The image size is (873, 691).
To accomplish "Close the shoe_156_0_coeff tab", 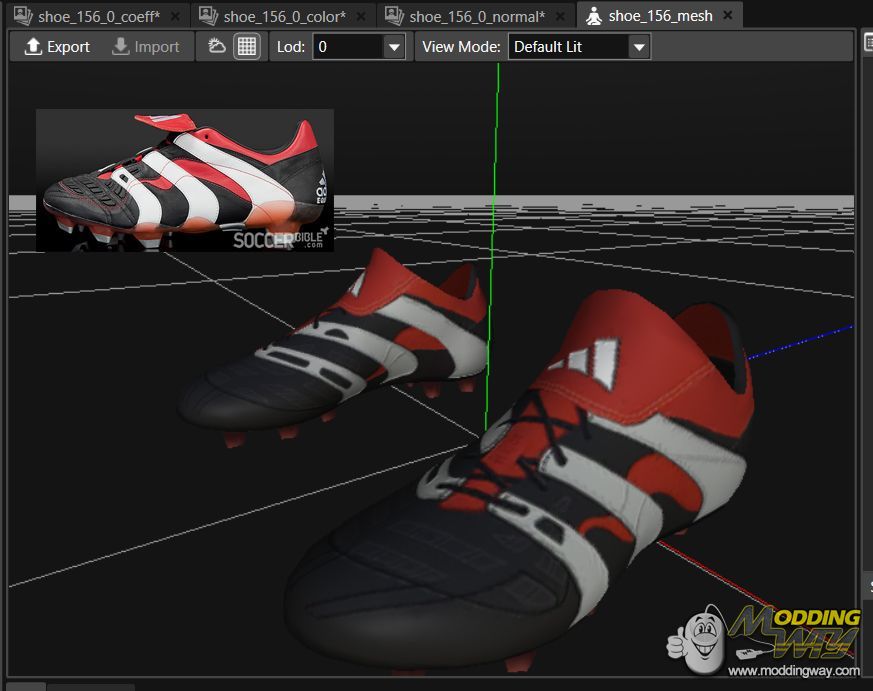I will 175,16.
